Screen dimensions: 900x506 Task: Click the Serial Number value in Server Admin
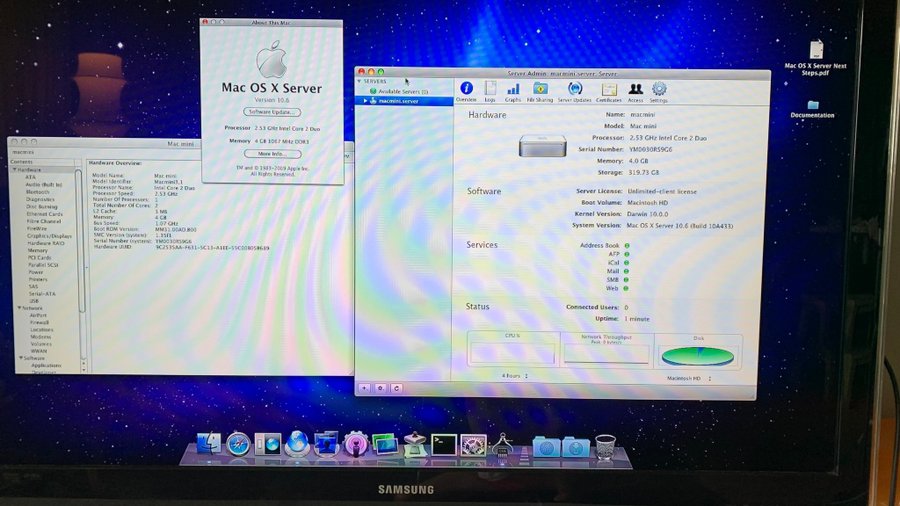650,149
